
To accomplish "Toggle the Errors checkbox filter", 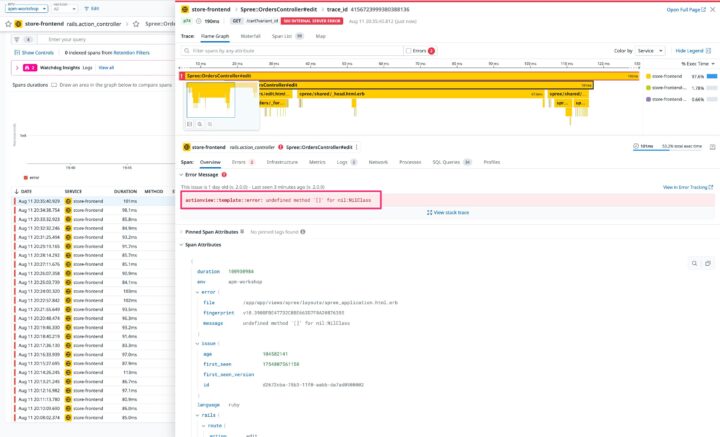I will tap(408, 51).
